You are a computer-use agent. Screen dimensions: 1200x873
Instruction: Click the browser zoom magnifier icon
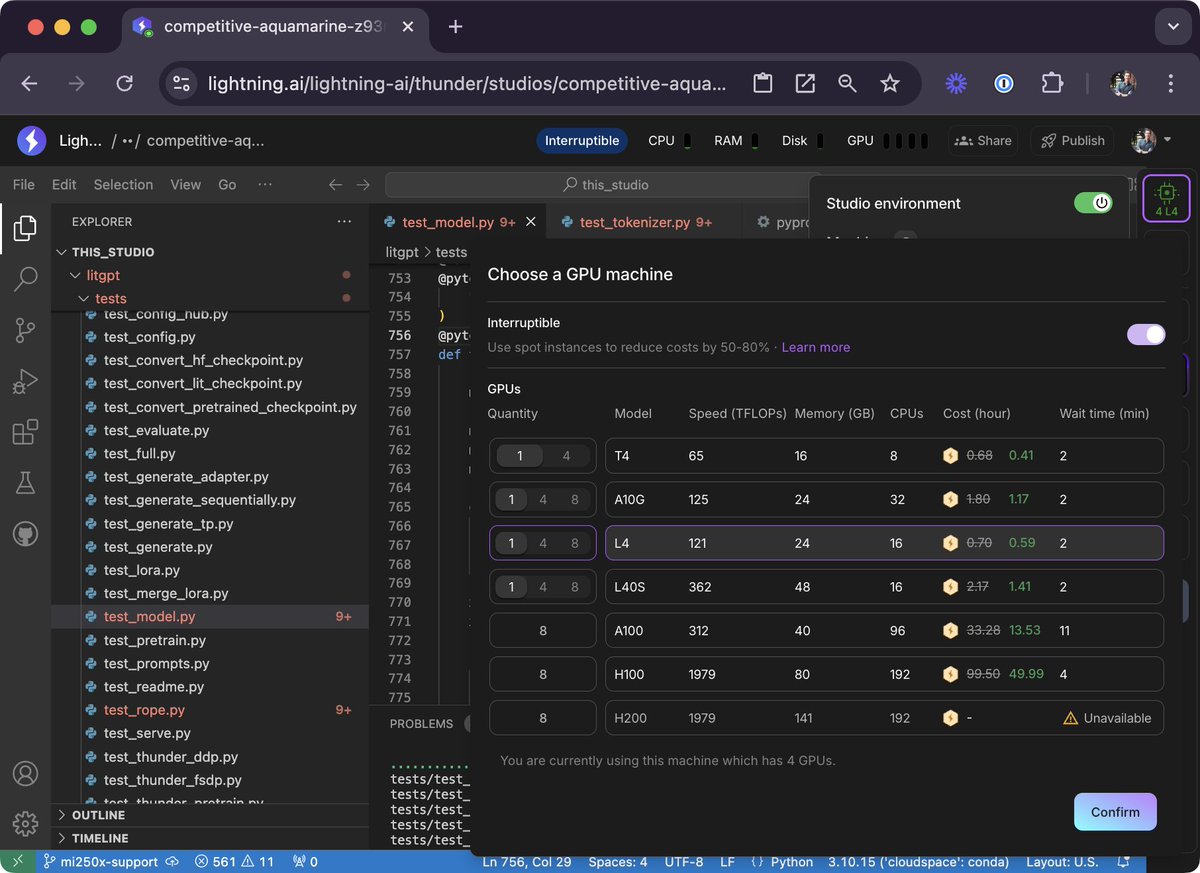tap(847, 84)
